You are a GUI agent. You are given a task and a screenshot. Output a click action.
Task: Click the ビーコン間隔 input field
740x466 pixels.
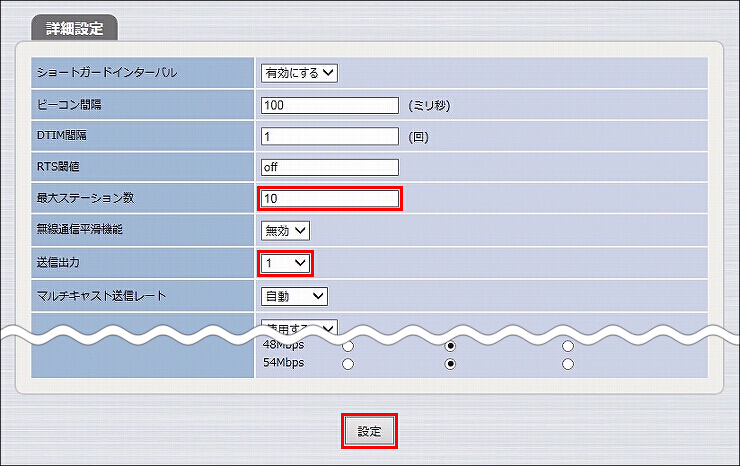tap(330, 105)
